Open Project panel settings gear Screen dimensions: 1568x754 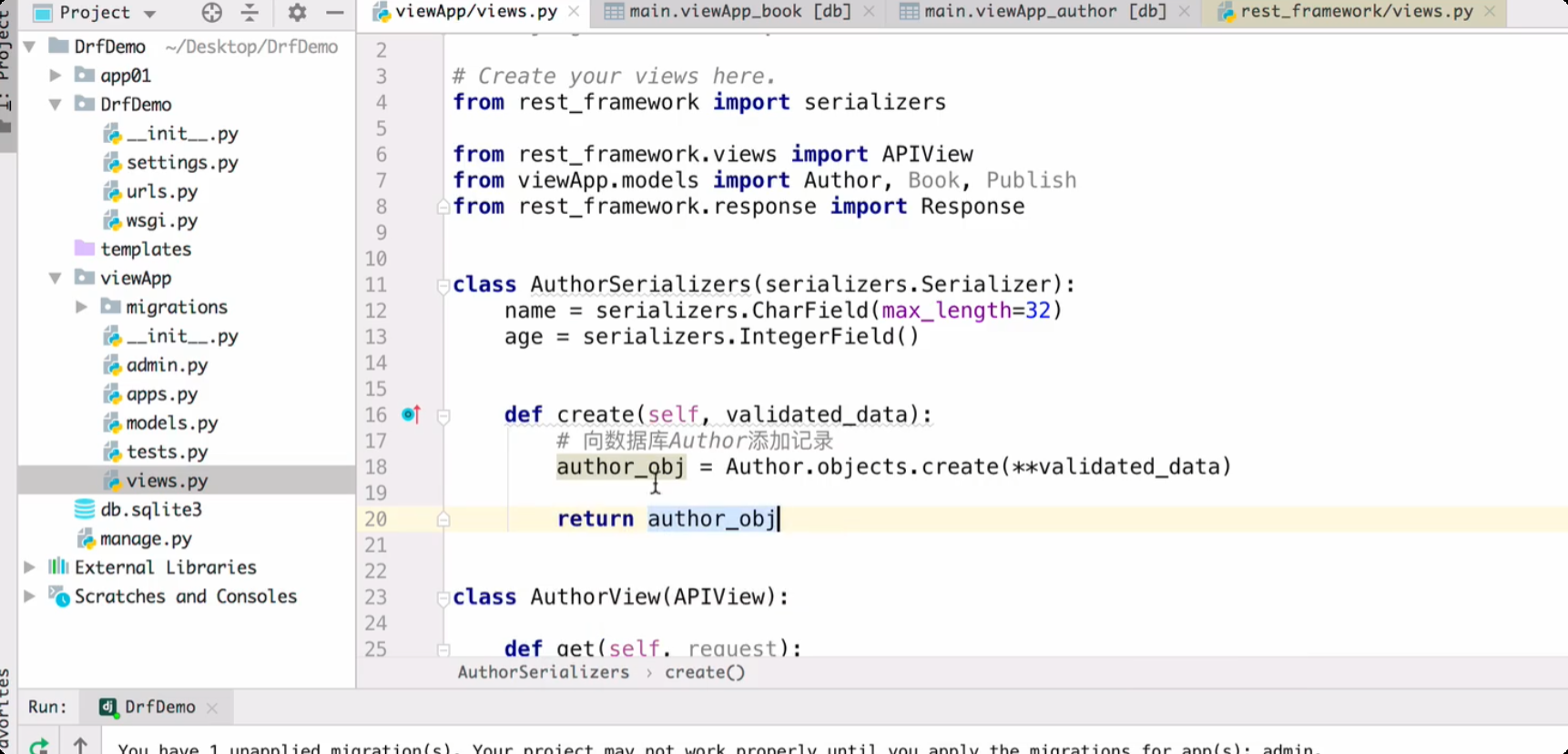[x=297, y=13]
